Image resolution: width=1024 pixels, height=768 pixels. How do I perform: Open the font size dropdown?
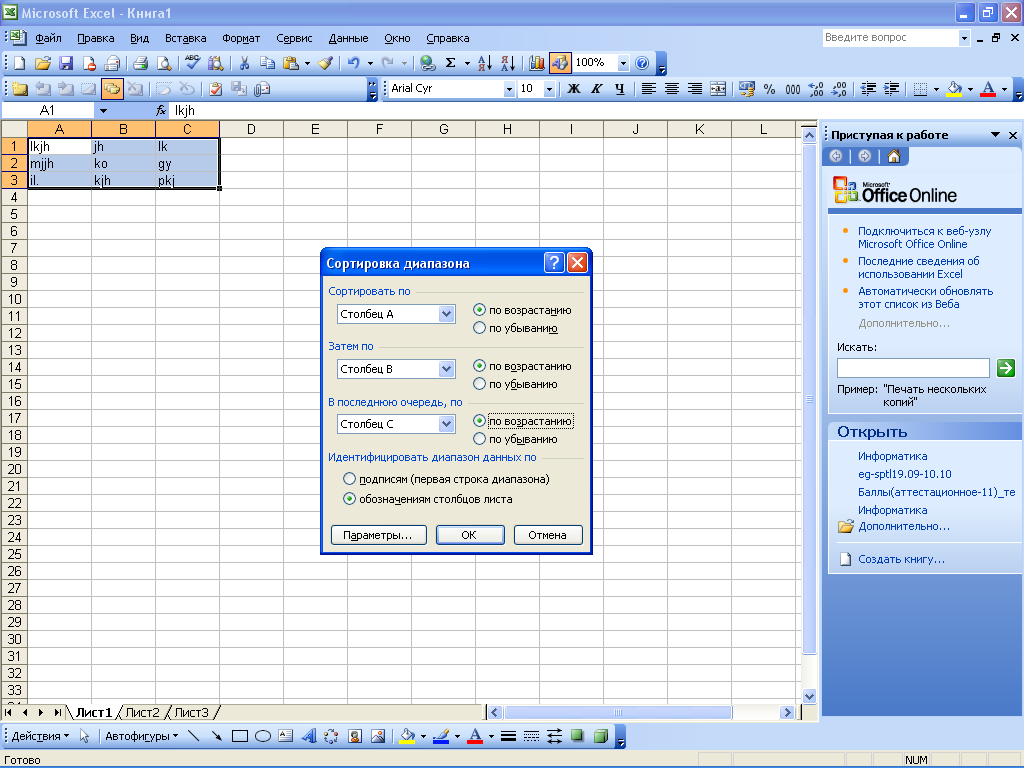[x=549, y=89]
